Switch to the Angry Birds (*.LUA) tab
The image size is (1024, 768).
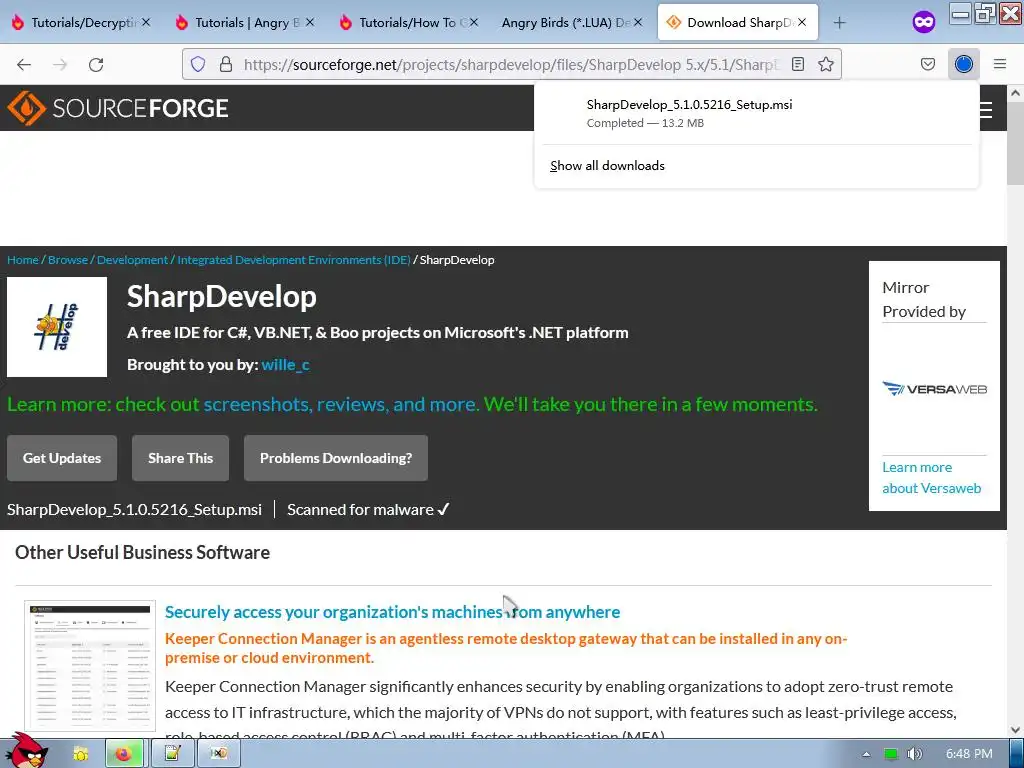566,23
